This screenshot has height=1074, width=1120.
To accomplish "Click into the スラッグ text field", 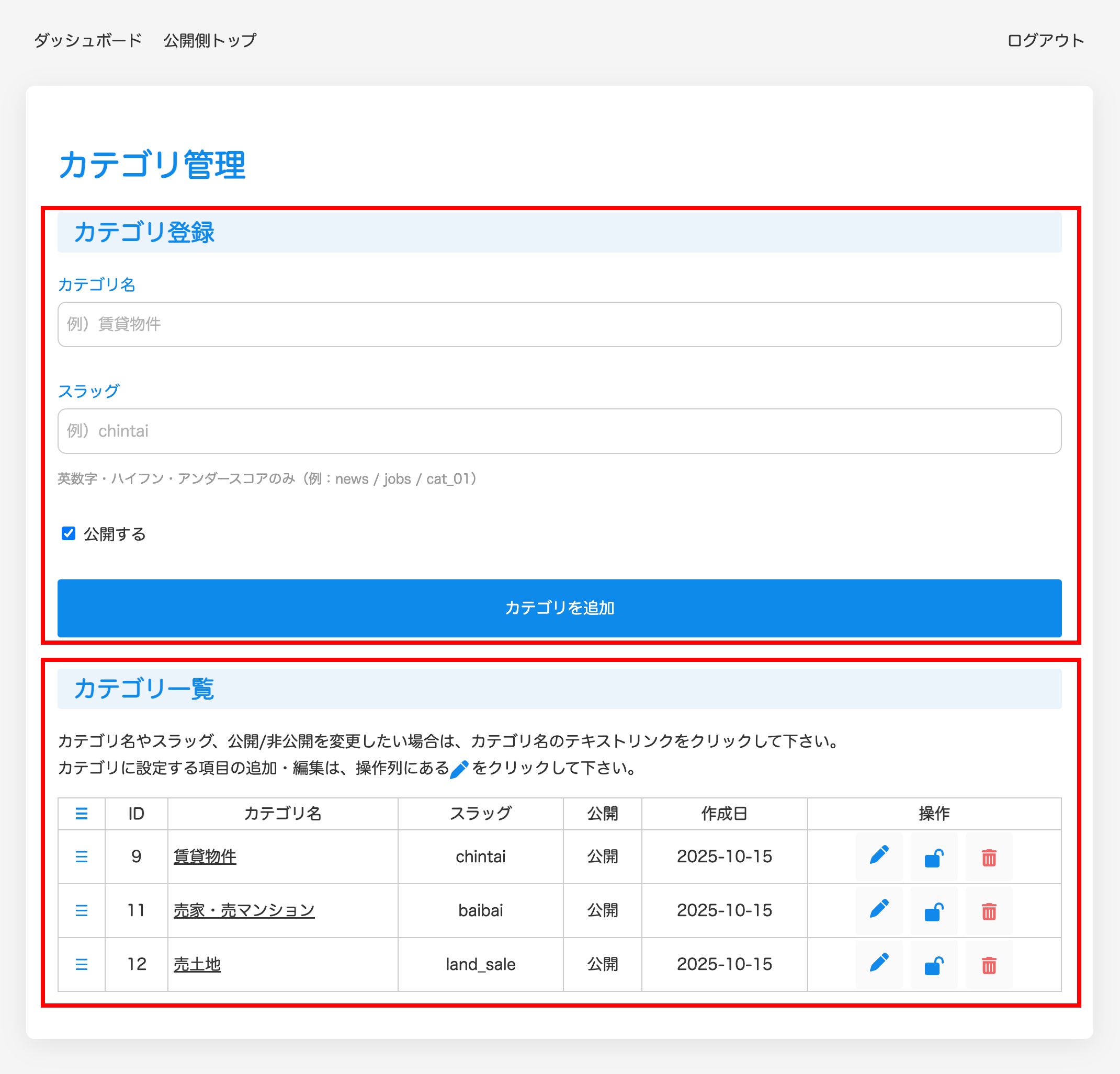I will [x=559, y=431].
